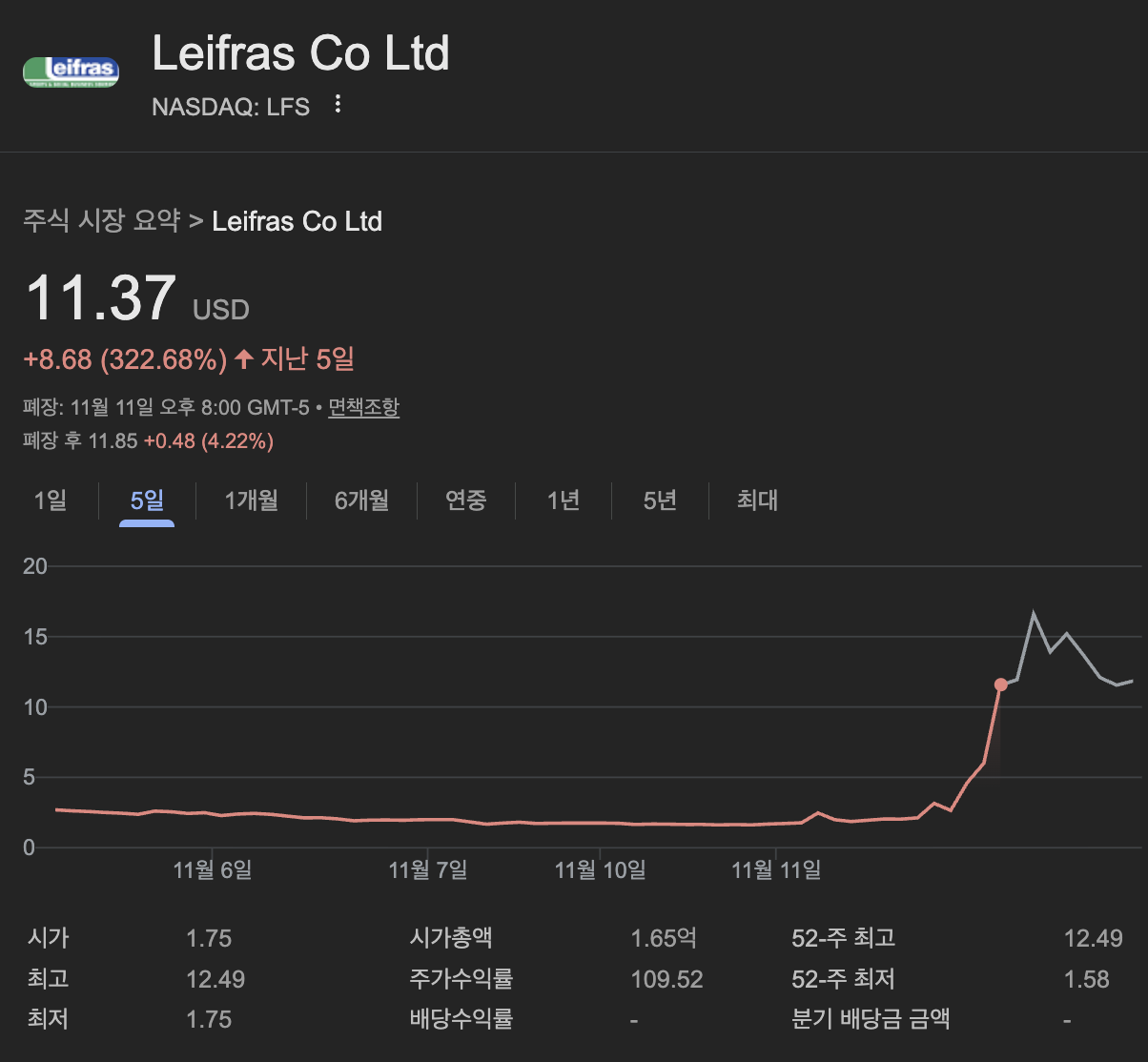
Task: Open the three-dot more options menu
Action: (x=338, y=105)
